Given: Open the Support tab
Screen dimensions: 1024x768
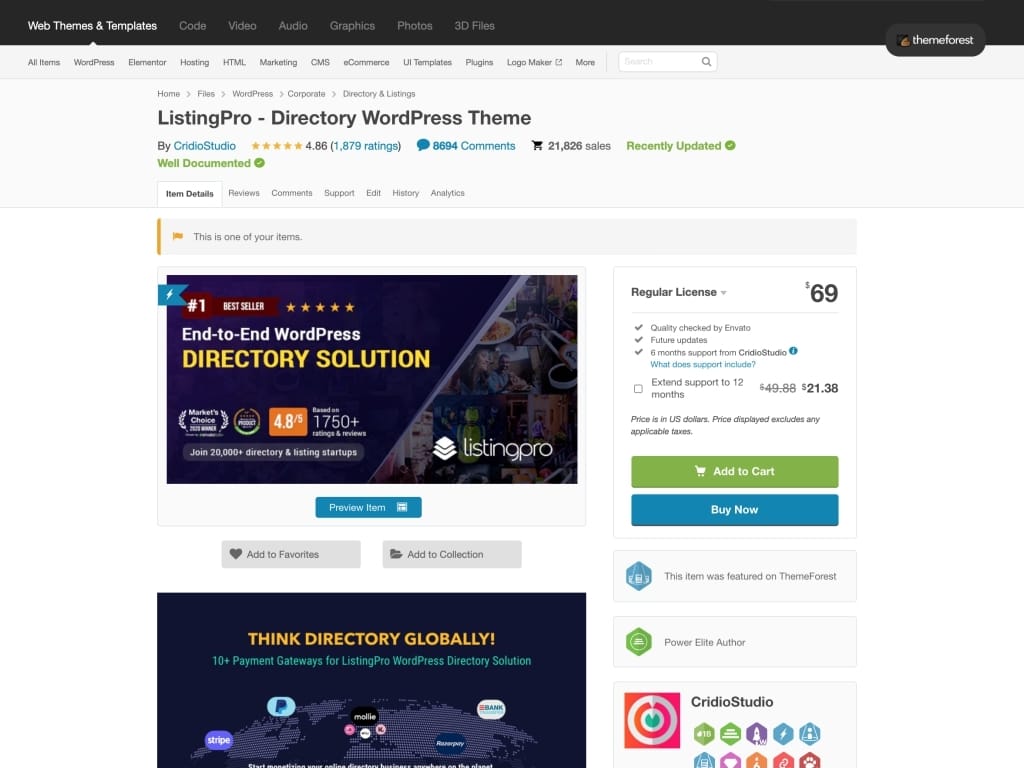Looking at the screenshot, I should (339, 193).
